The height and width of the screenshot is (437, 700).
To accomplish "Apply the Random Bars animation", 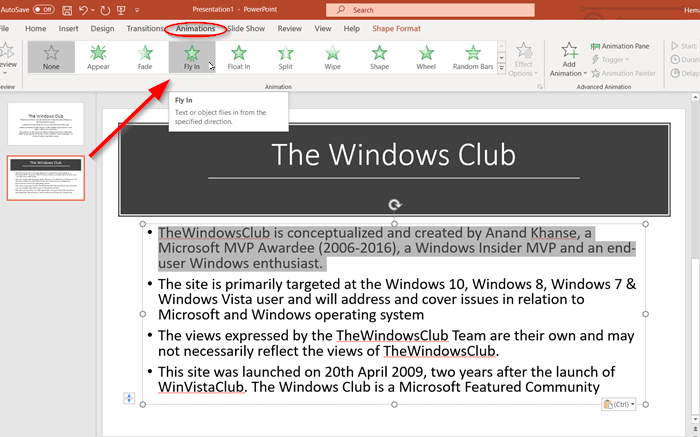I will click(472, 57).
